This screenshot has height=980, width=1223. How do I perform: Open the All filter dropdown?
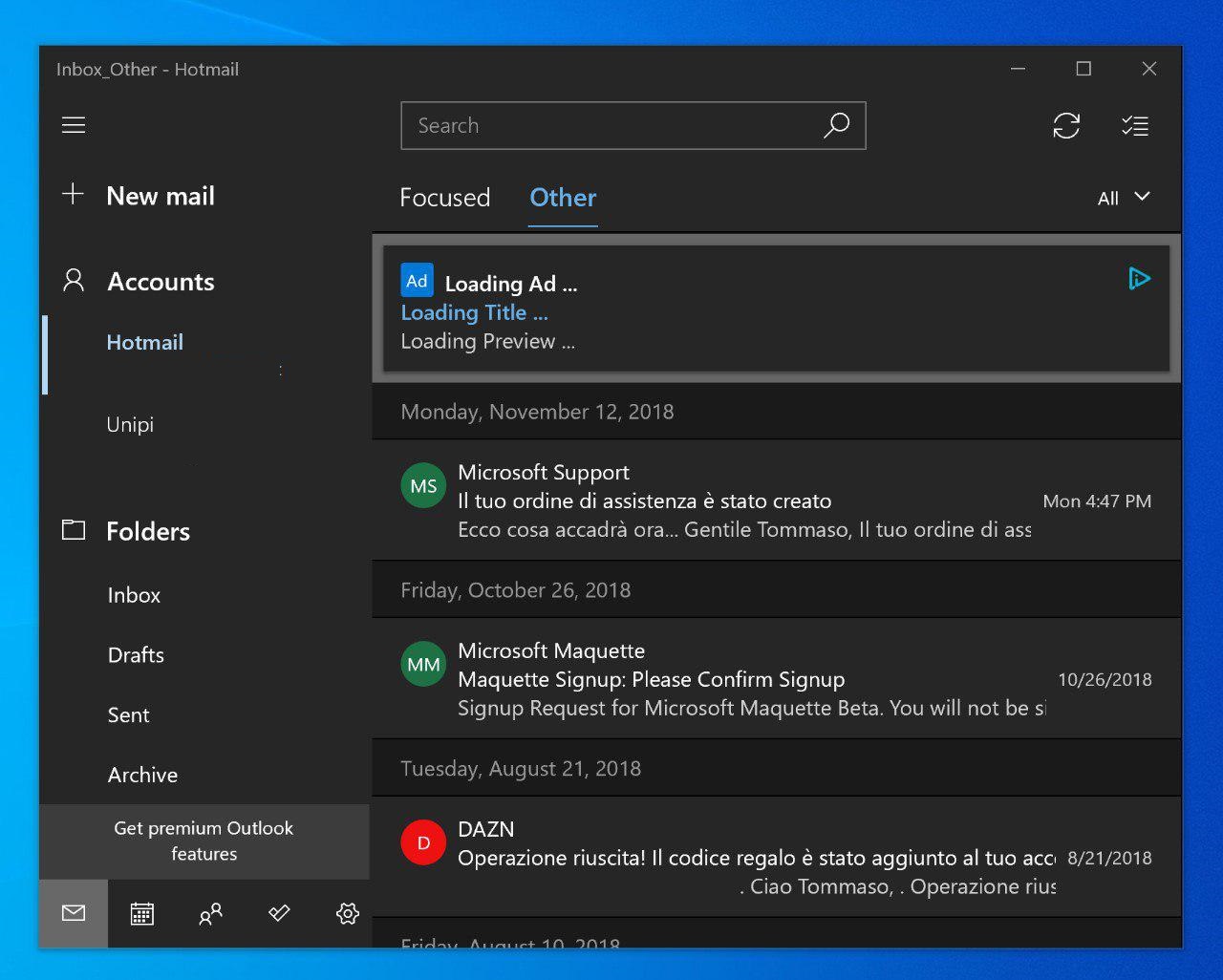[x=1124, y=198]
